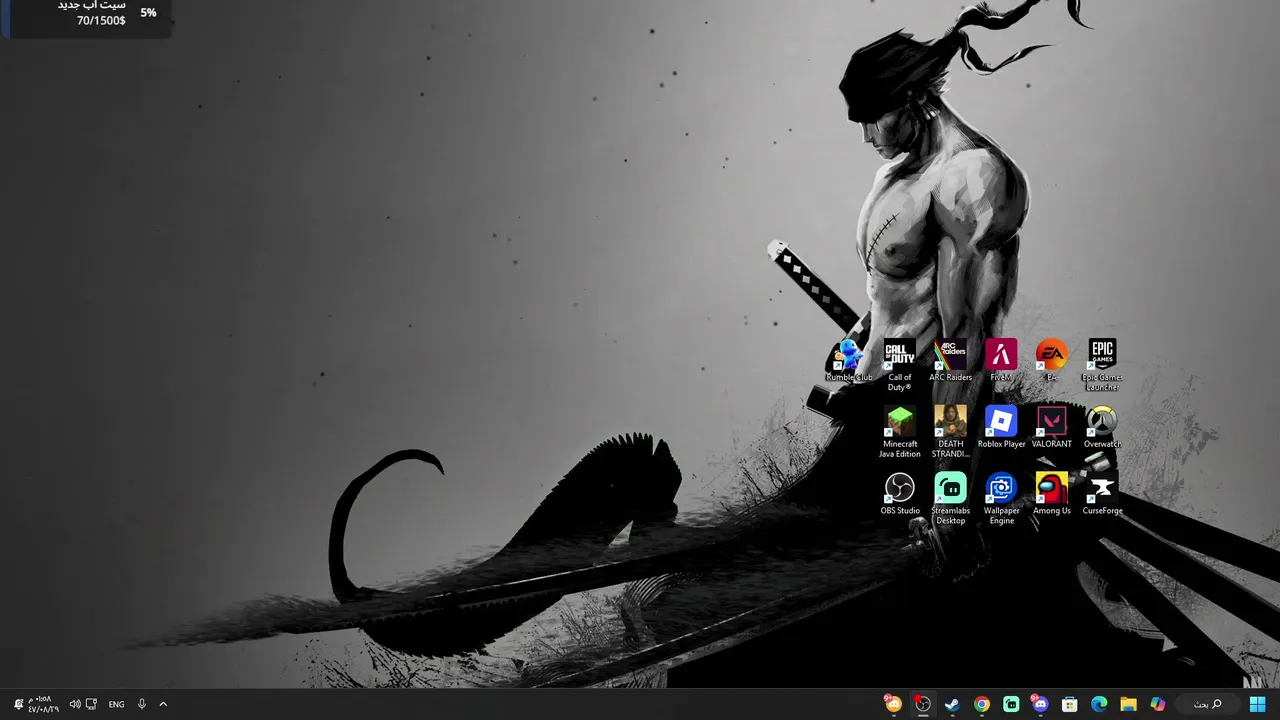Click the taskbar search box
Image resolution: width=1280 pixels, height=720 pixels.
pyautogui.click(x=1207, y=704)
